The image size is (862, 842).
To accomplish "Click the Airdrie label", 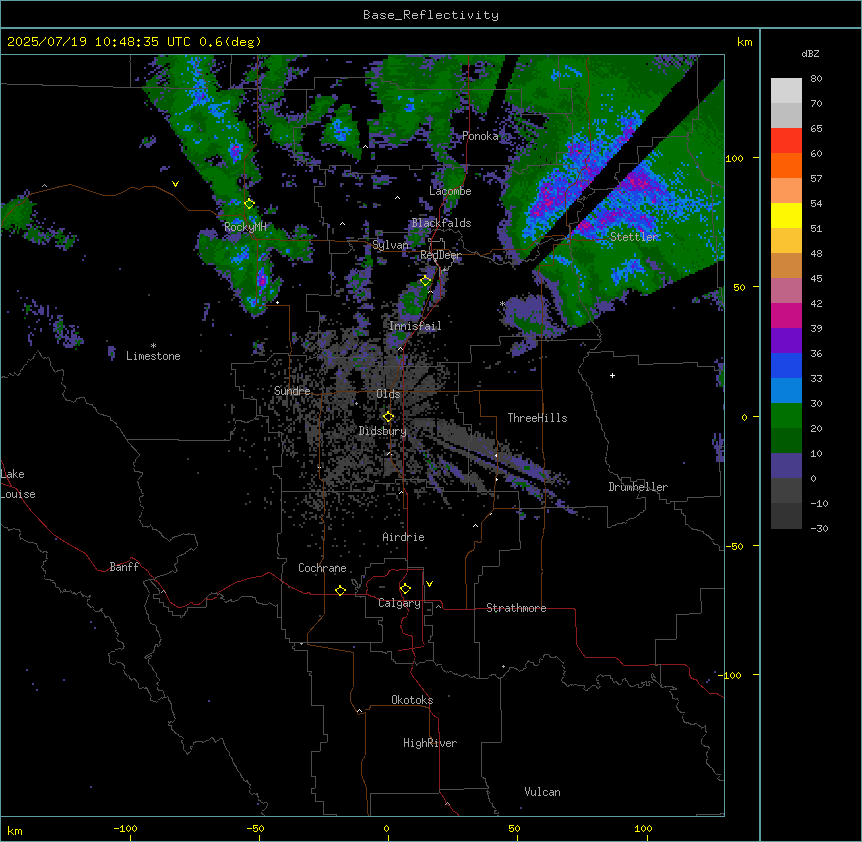I will click(x=404, y=537).
